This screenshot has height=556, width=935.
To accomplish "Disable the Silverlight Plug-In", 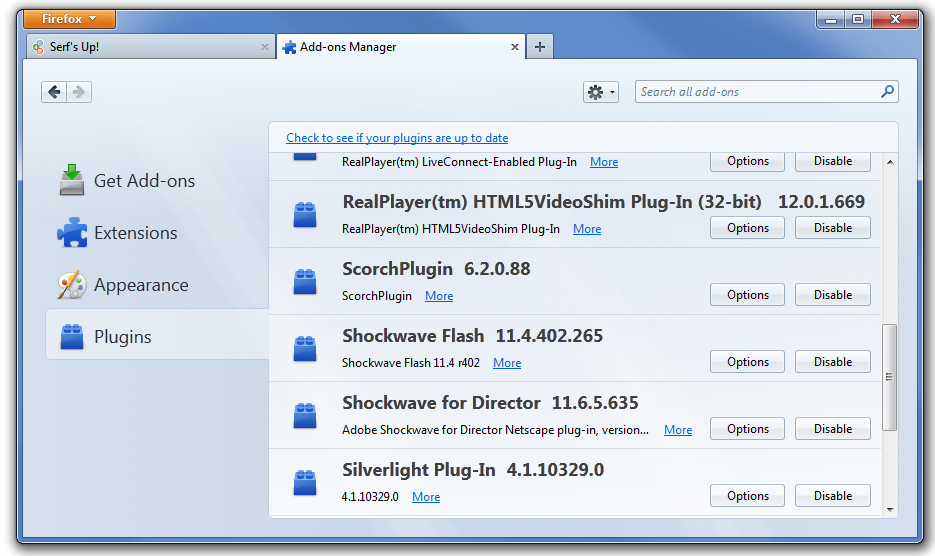I will [832, 496].
